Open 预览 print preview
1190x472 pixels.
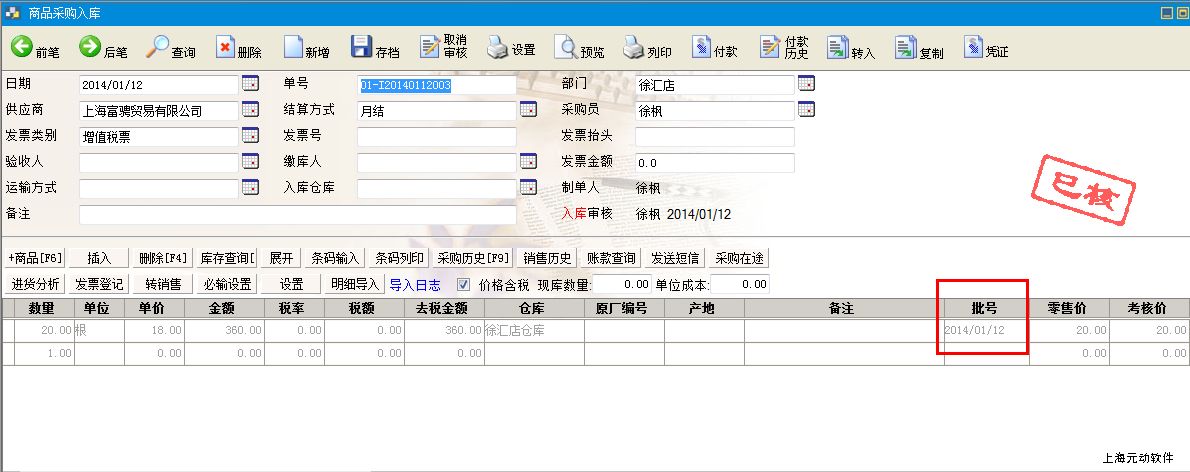566,47
